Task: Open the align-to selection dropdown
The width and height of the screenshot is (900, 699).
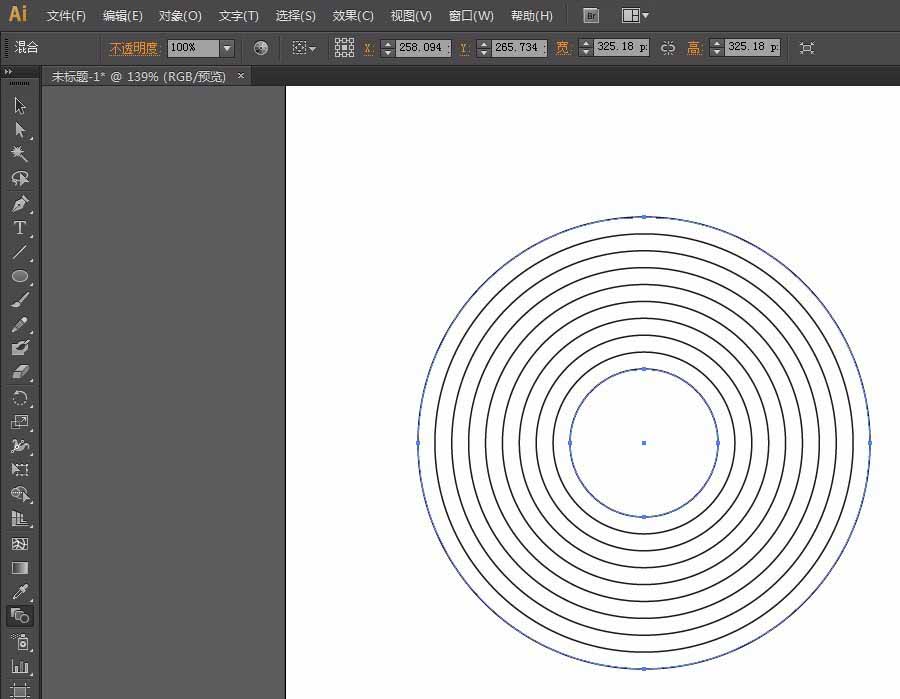Action: pos(304,48)
